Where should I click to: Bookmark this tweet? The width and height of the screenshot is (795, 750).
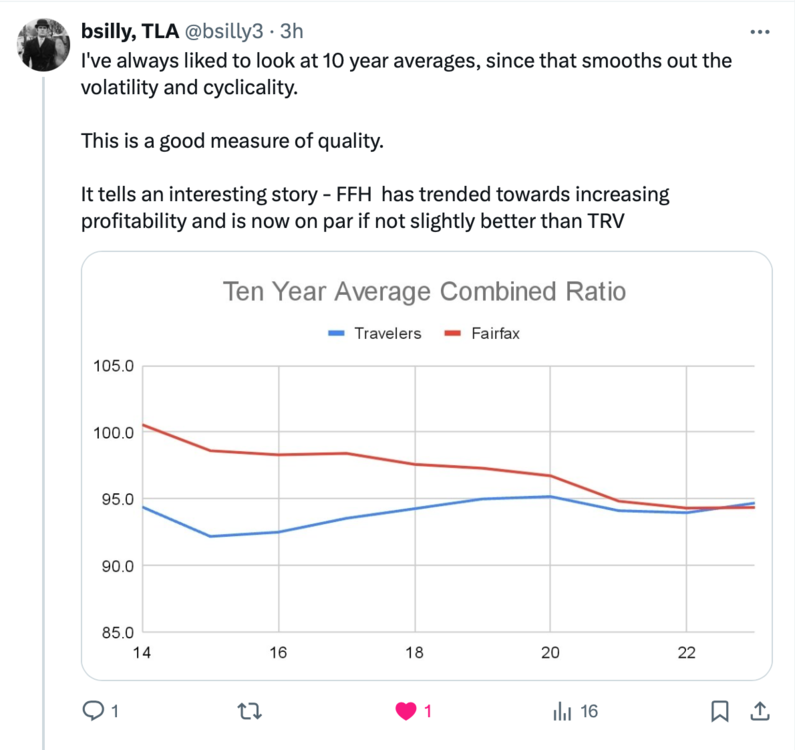point(719,711)
